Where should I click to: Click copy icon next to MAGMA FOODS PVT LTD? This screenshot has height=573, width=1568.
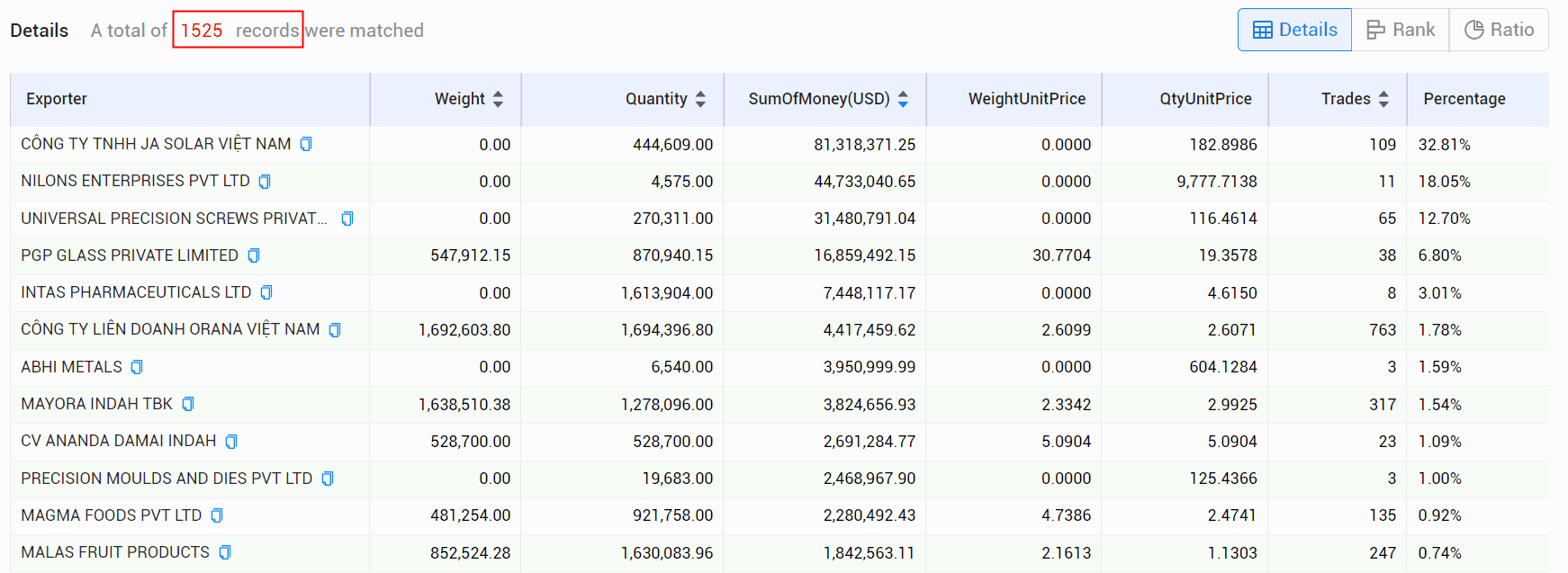point(217,515)
